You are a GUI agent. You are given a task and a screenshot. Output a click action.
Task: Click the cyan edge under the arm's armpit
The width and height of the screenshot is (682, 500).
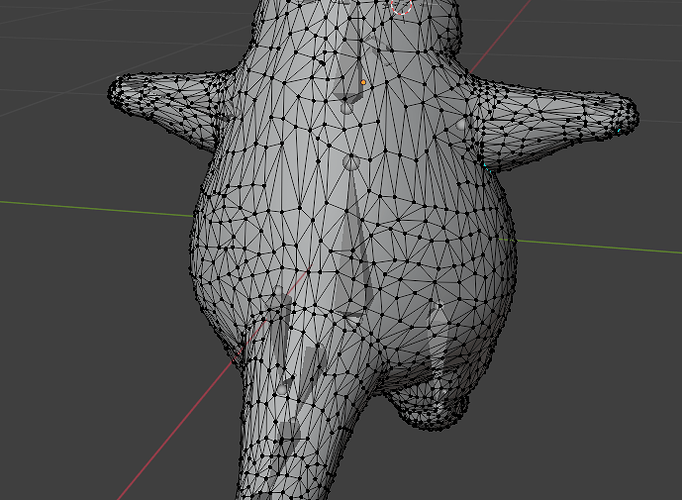pos(487,168)
